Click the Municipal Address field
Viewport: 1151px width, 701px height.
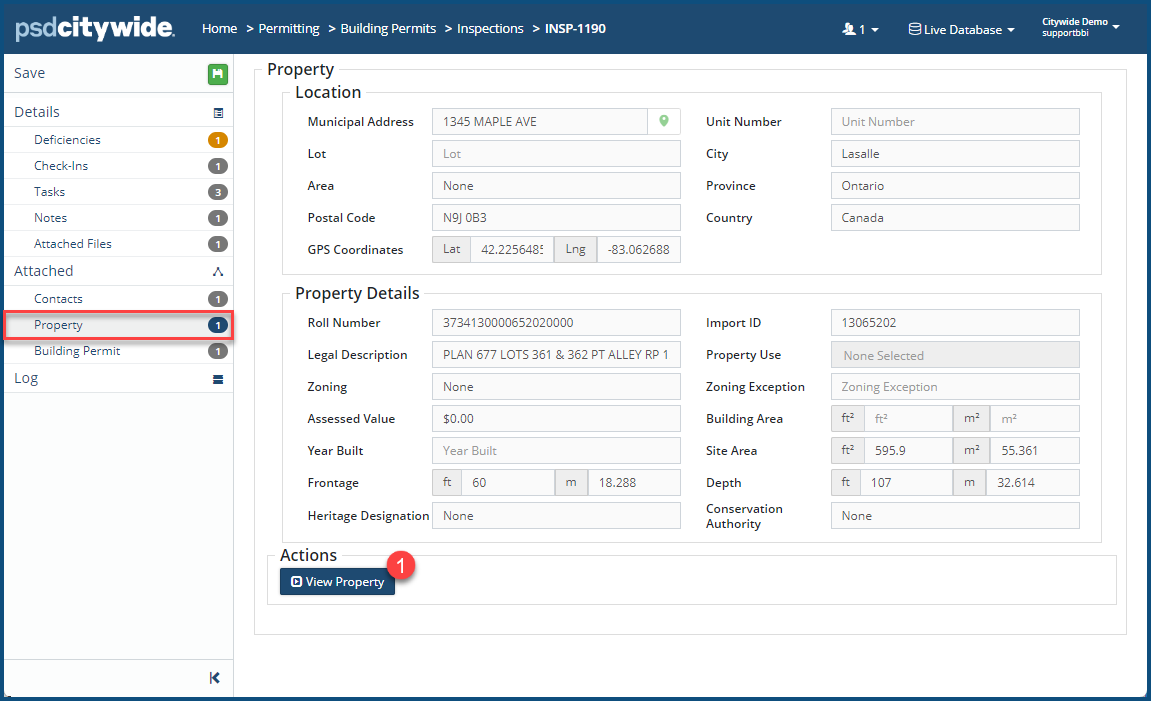pos(540,121)
